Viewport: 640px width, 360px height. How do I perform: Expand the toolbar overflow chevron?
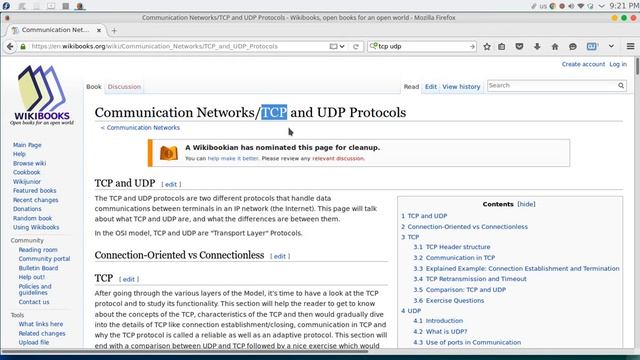coord(611,46)
